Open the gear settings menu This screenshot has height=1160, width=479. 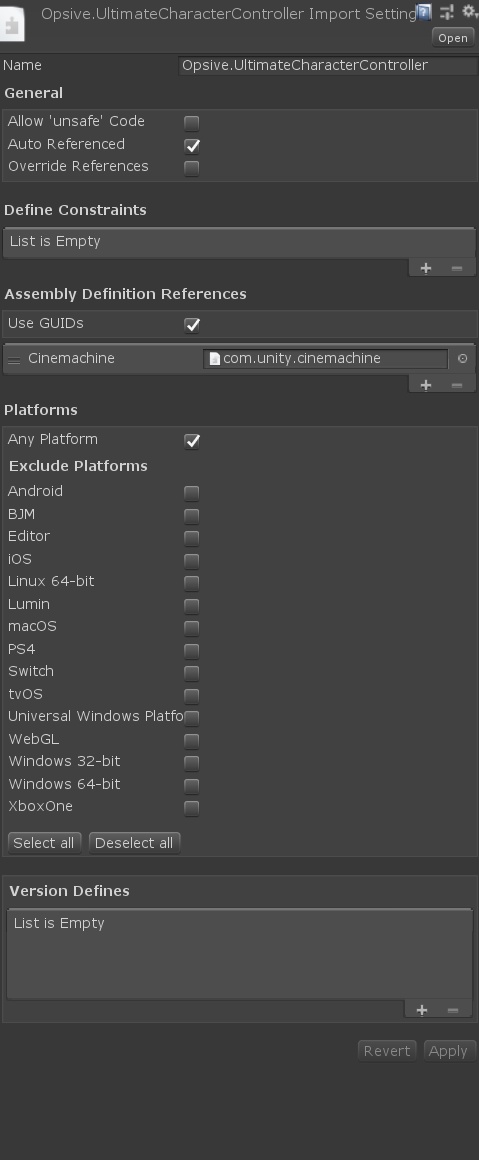pyautogui.click(x=469, y=12)
